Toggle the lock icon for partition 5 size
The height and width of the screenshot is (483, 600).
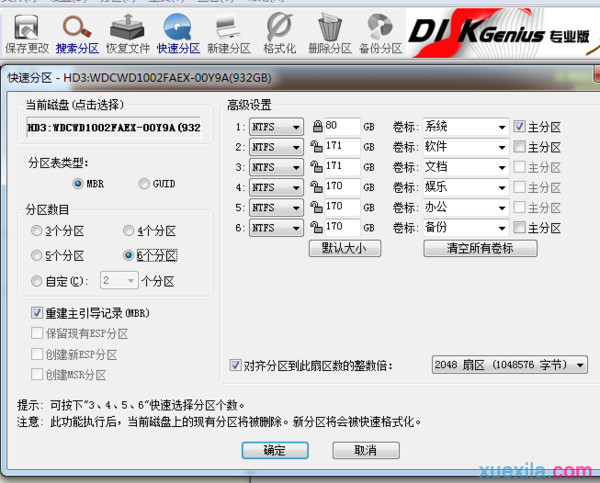[x=316, y=207]
